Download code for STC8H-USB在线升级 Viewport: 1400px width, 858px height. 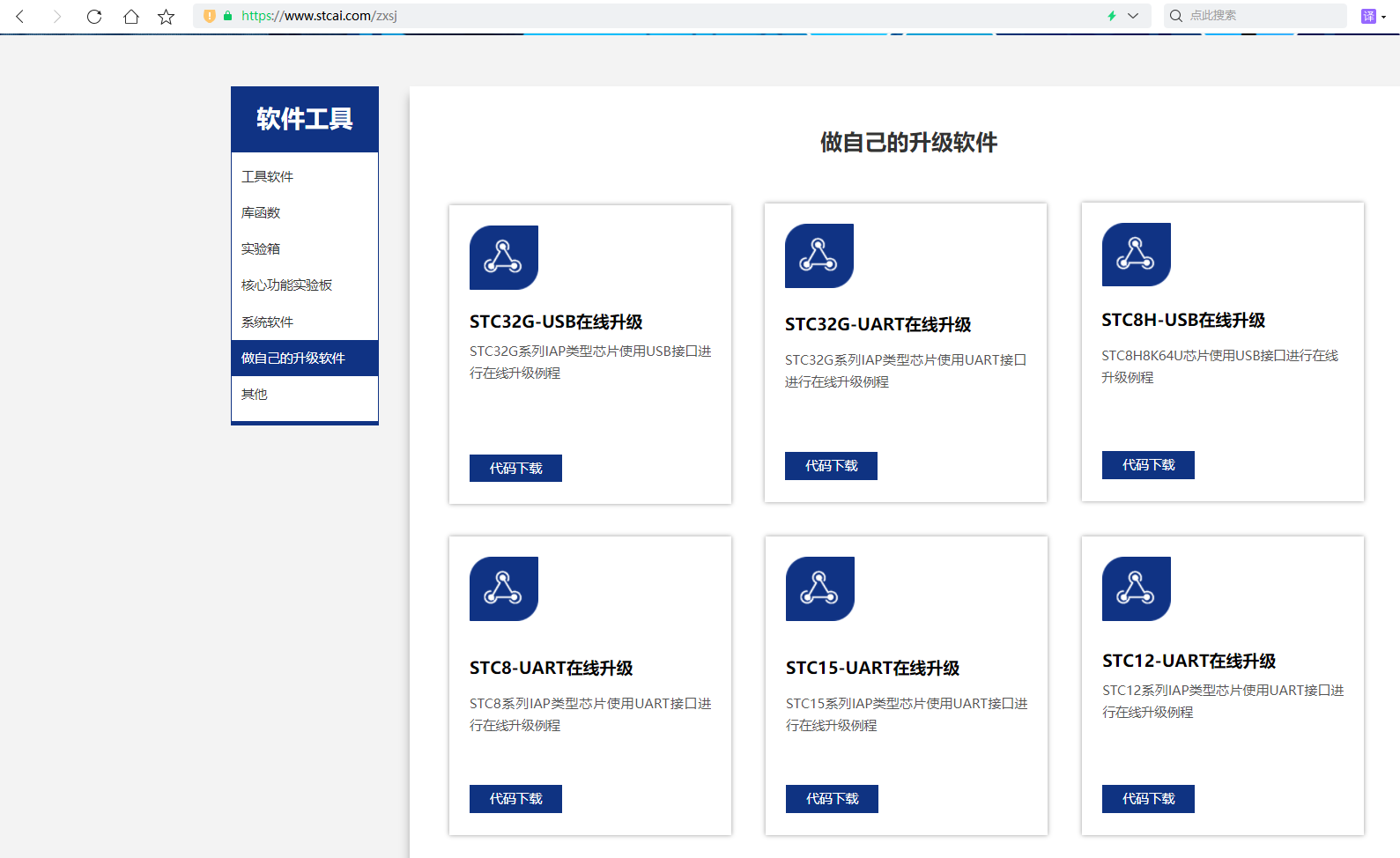point(1148,465)
